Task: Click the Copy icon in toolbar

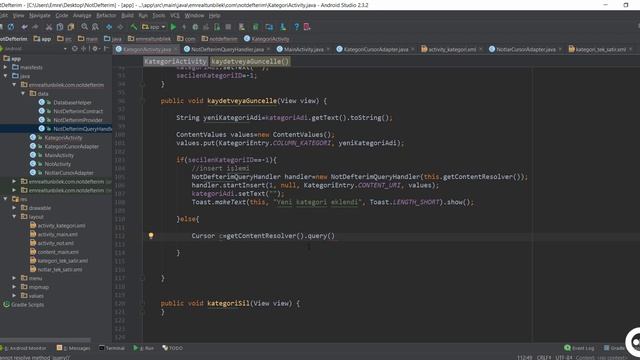Action: coord(60,27)
